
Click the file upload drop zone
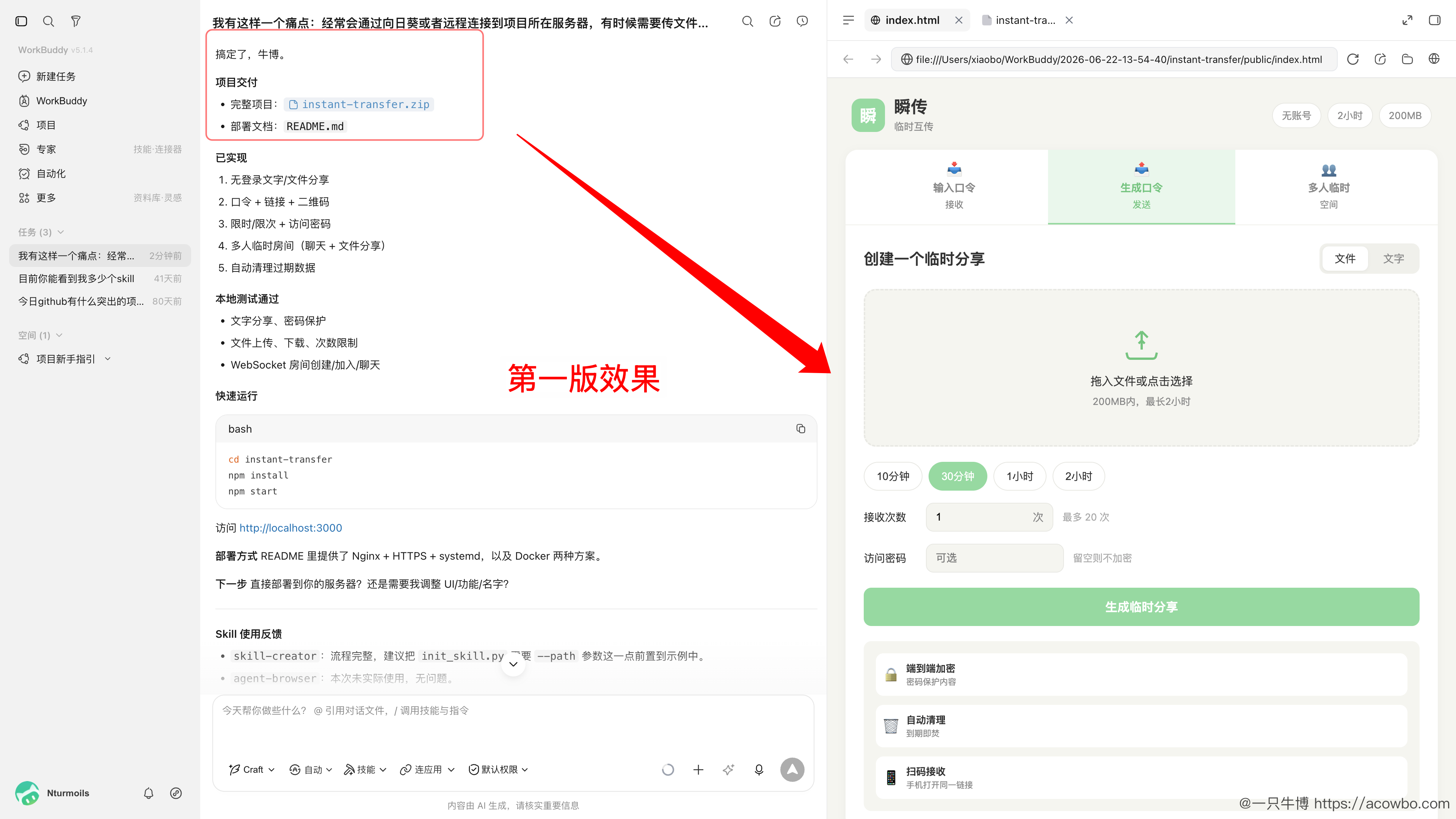(x=1141, y=368)
